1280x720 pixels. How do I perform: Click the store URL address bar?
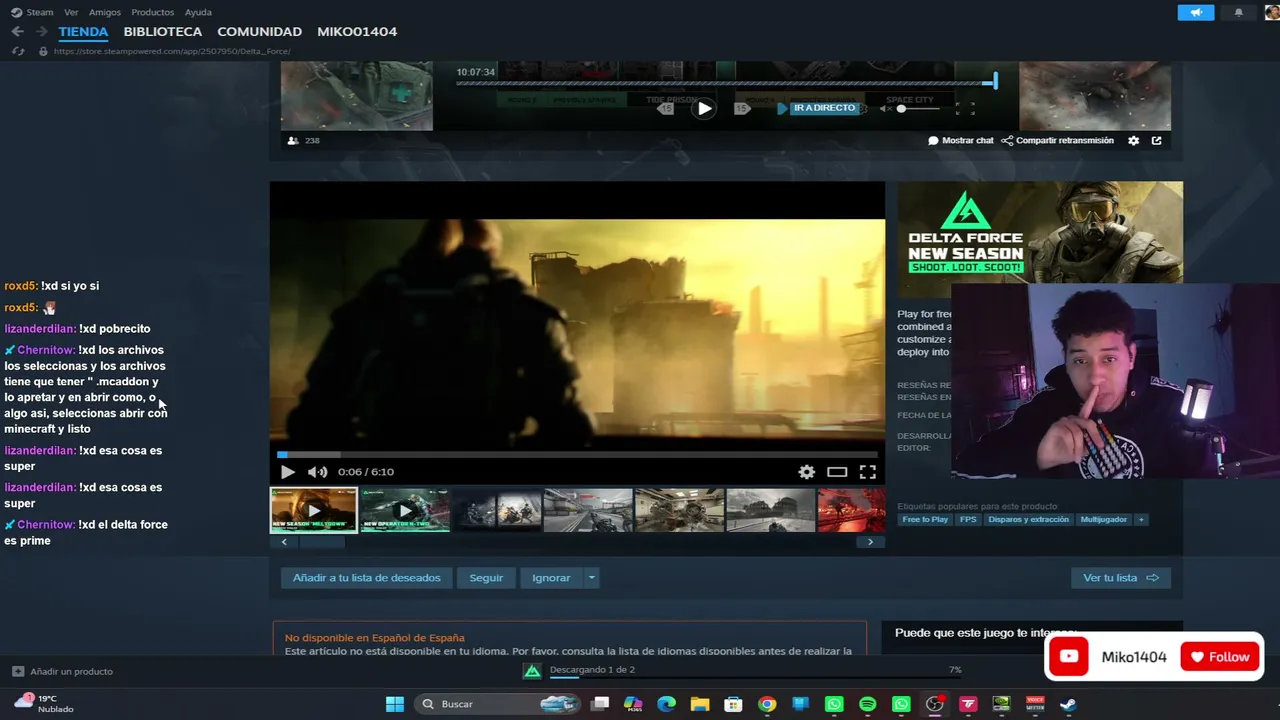(x=171, y=51)
